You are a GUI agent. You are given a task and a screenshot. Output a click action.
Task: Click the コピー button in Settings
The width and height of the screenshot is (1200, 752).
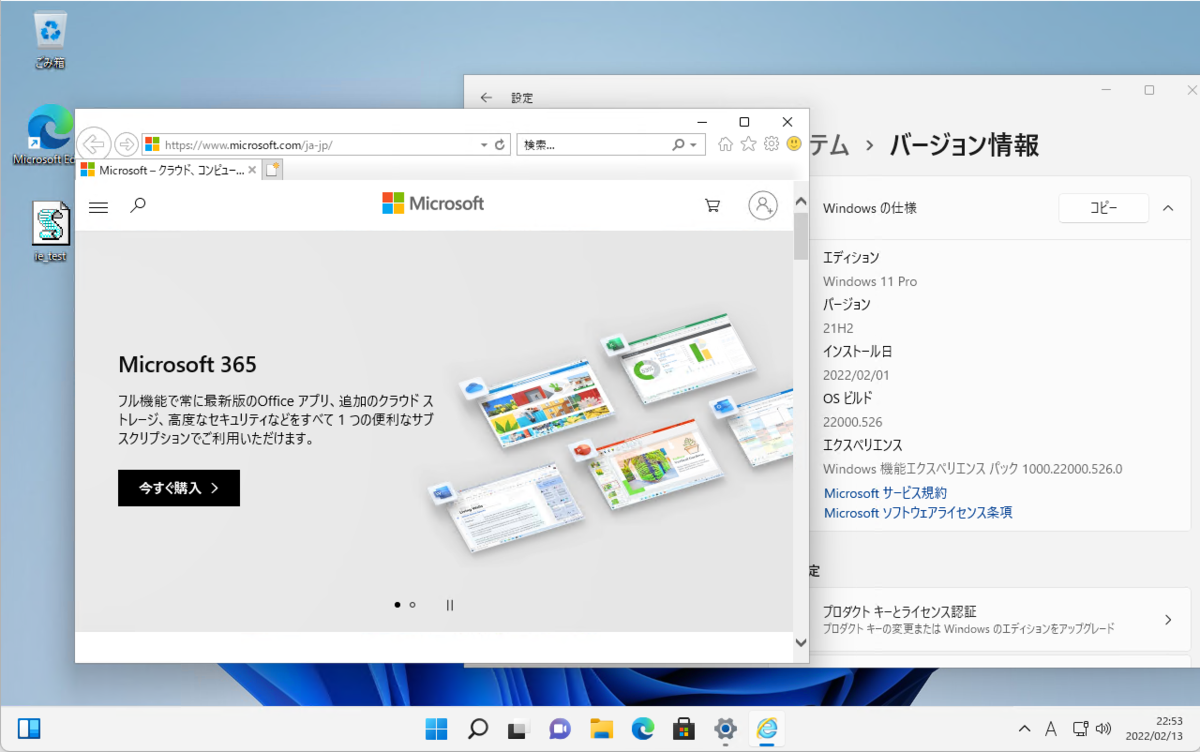click(x=1103, y=208)
